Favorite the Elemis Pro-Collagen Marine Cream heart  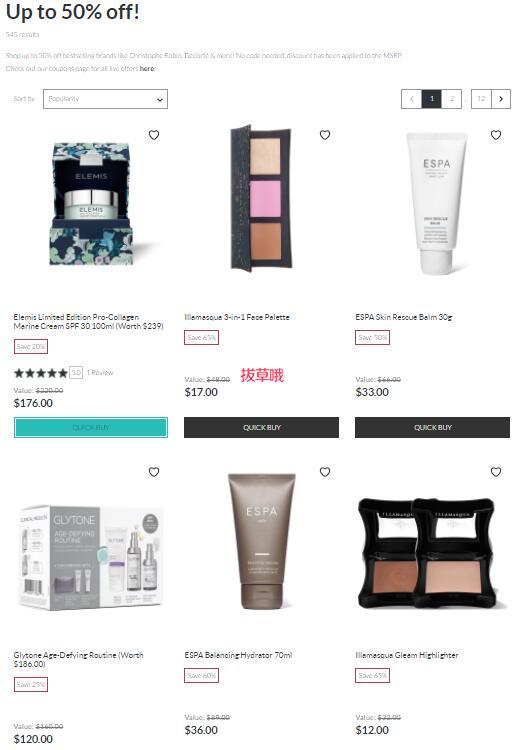point(154,135)
